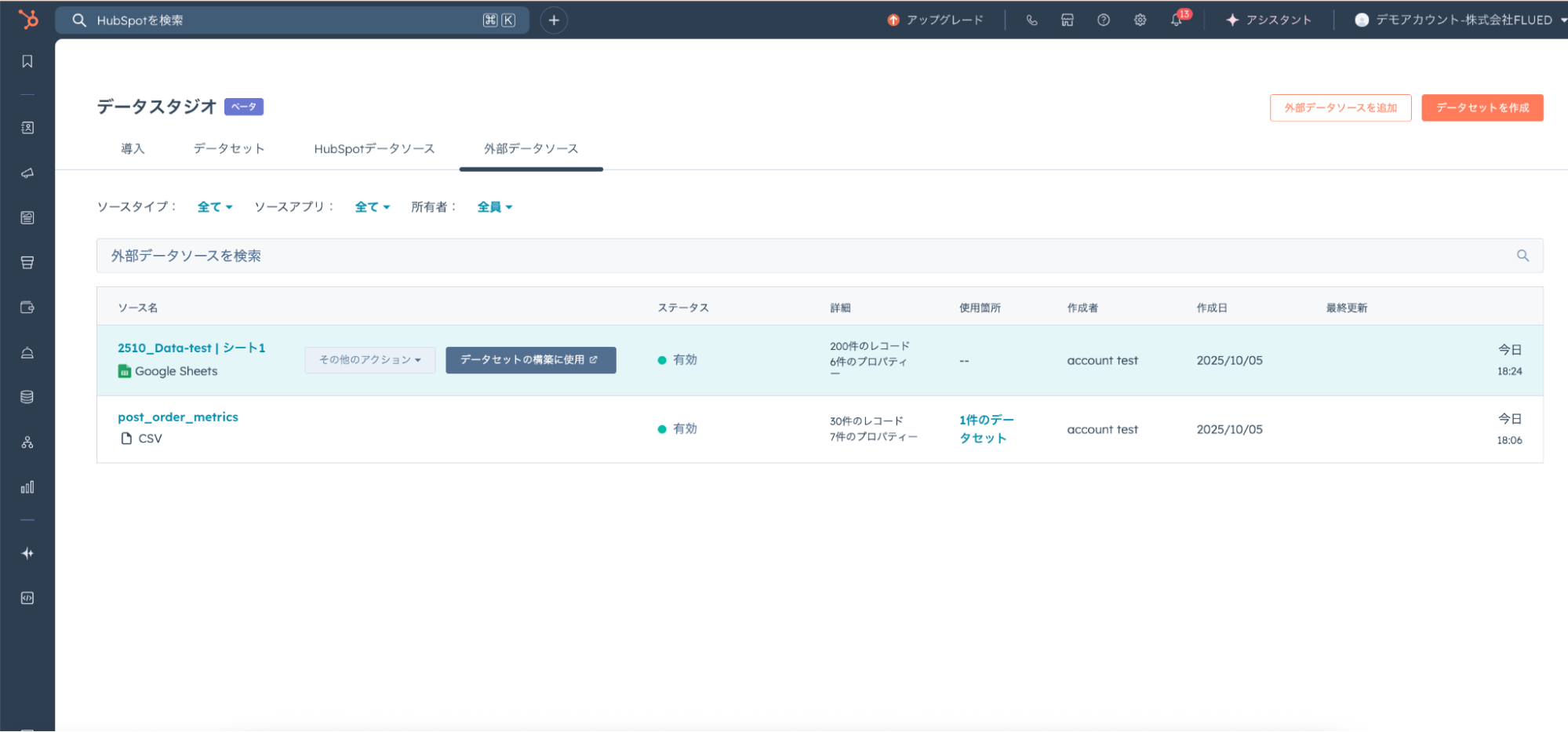Open reporting bar chart sidebar icon
The height and width of the screenshot is (732, 1568).
27,487
